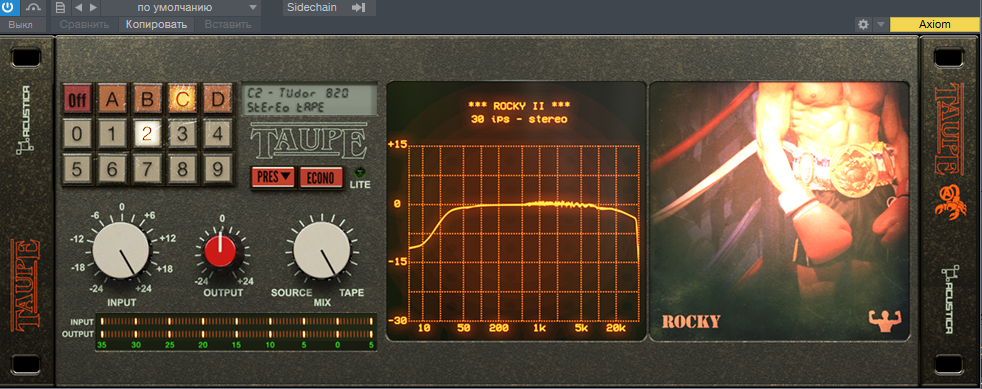Select tape bank A button
The height and width of the screenshot is (389, 982).
point(113,100)
